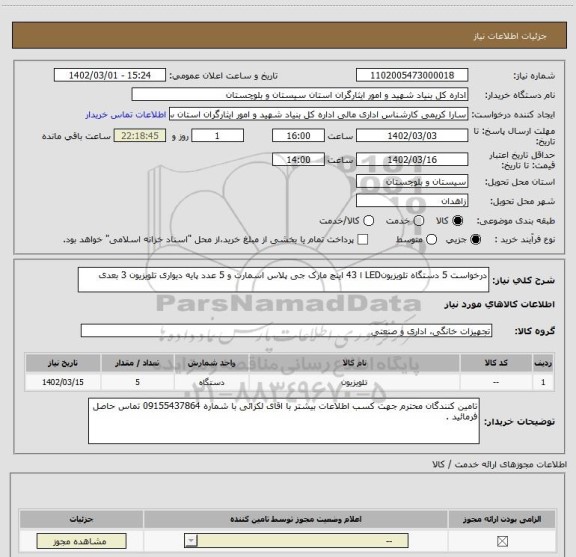
Task: Select the متوسط purchase type radio
Action: point(431,240)
